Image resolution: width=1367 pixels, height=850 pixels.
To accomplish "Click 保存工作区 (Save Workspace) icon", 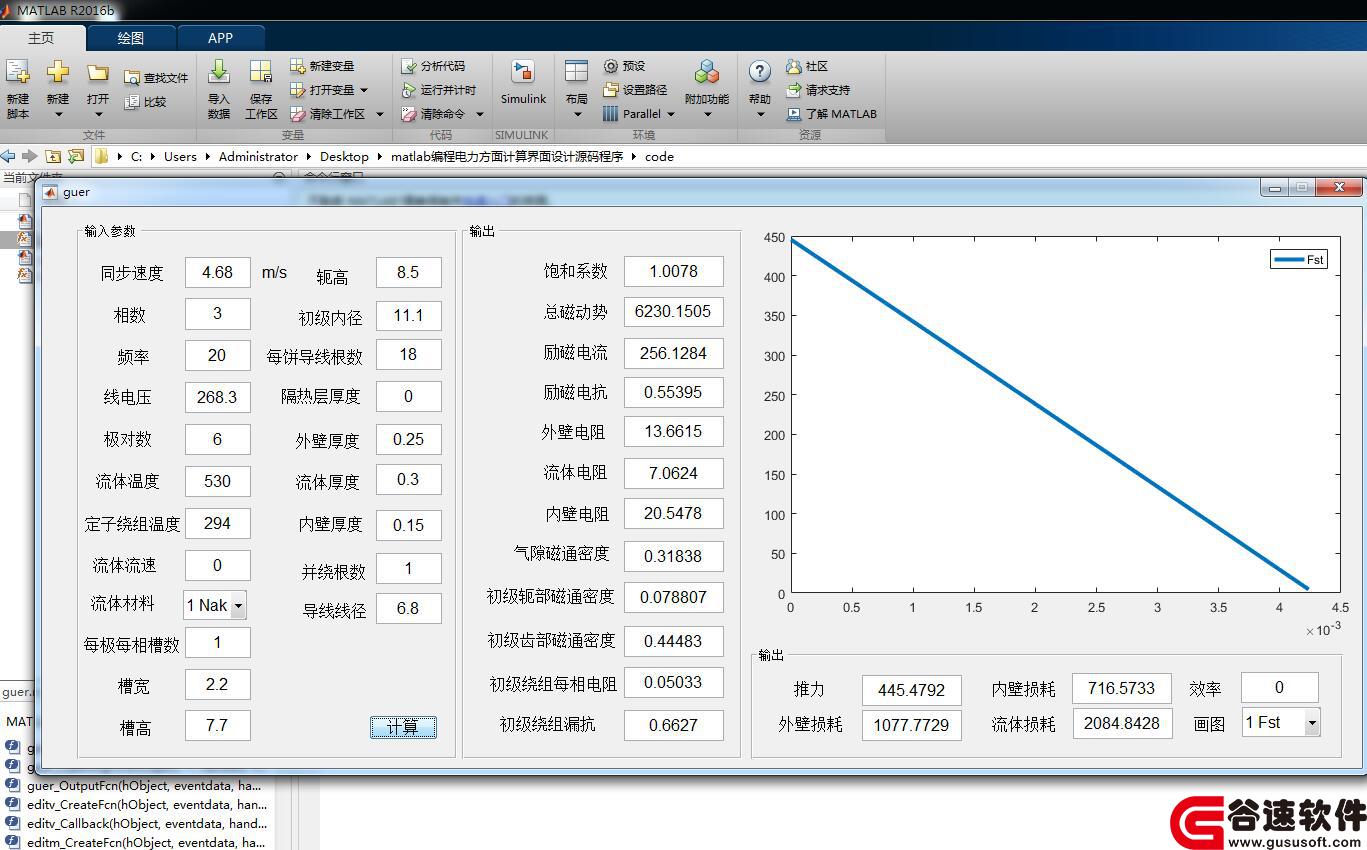I will [260, 72].
